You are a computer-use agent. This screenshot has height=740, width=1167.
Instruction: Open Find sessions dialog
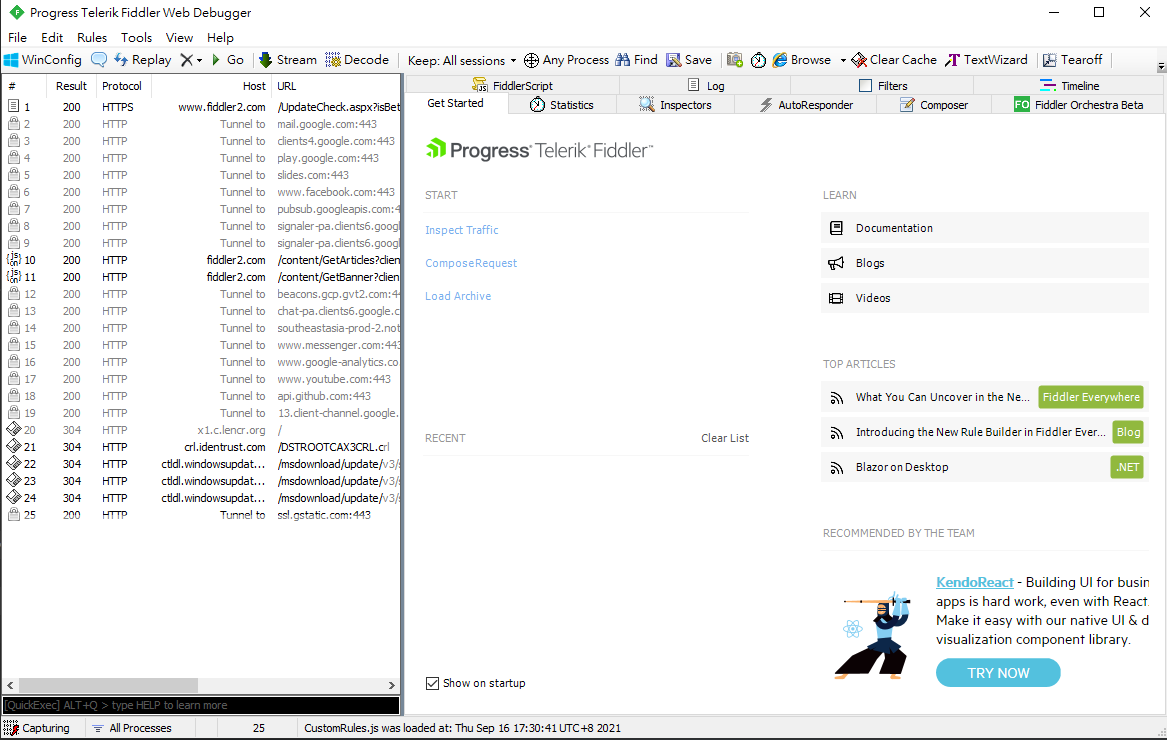click(636, 60)
